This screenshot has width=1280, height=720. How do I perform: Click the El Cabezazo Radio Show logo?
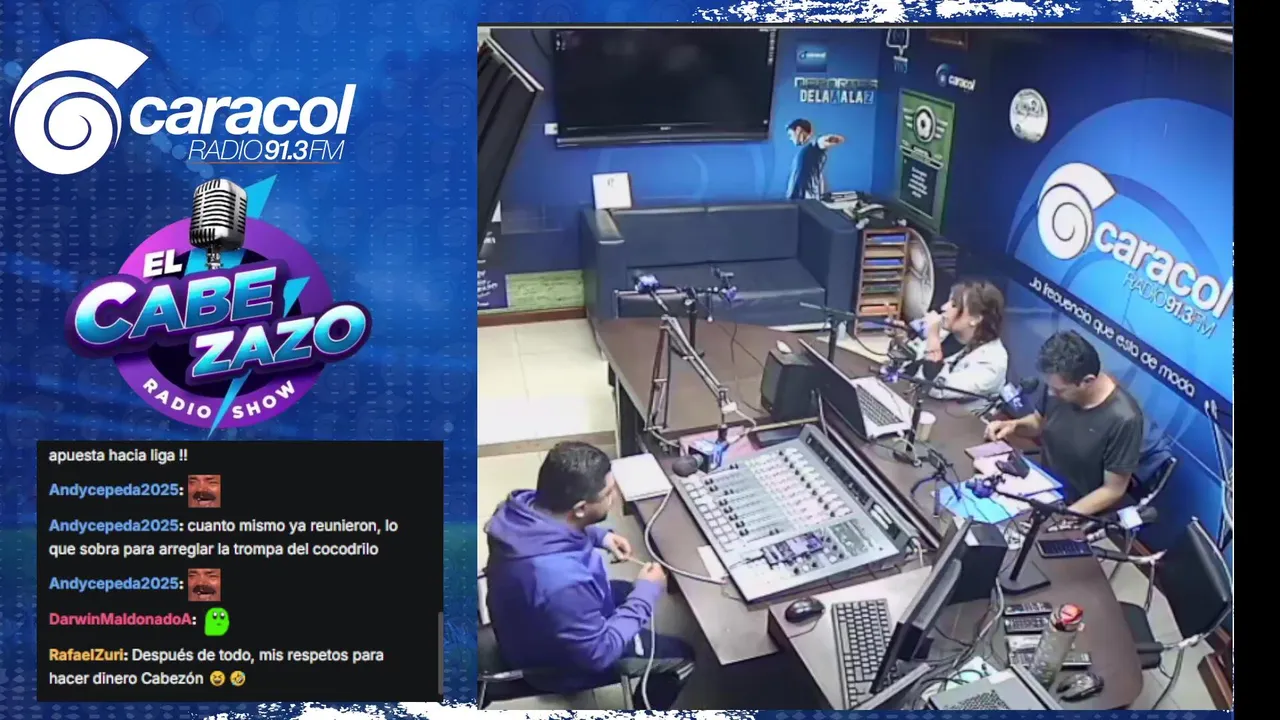[x=219, y=305]
